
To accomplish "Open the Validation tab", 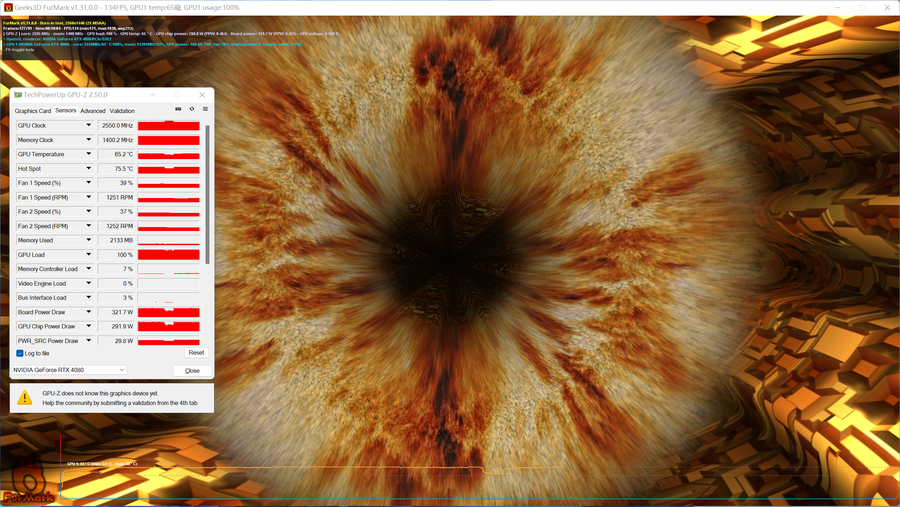I will click(x=122, y=111).
